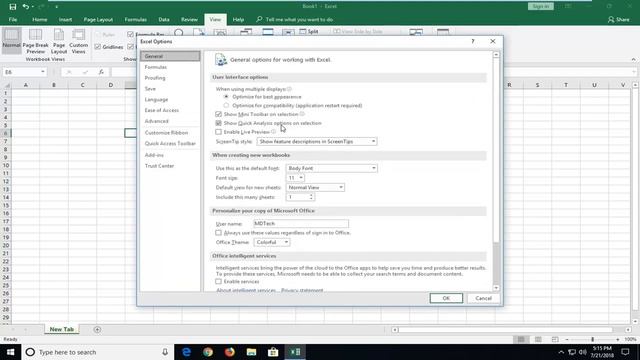Click Page Layout icon in status bar
The image size is (640, 360).
538,339
